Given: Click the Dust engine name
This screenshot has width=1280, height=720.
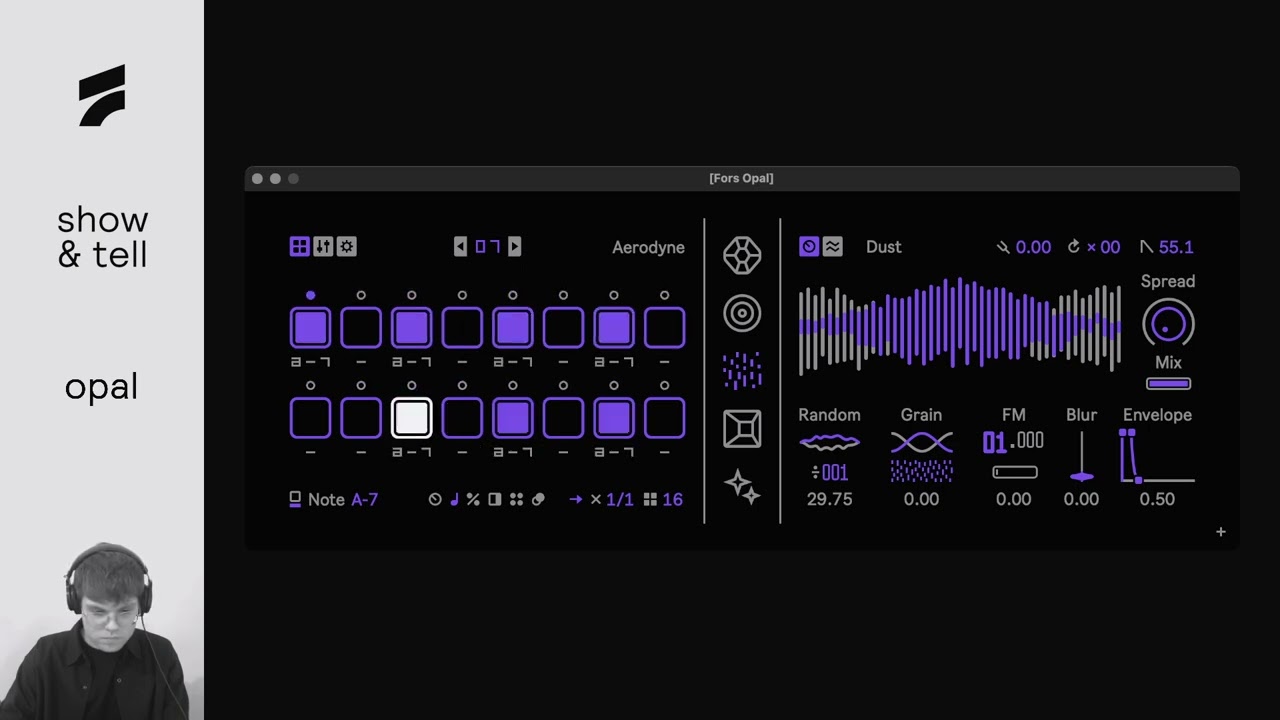Looking at the screenshot, I should pos(883,247).
